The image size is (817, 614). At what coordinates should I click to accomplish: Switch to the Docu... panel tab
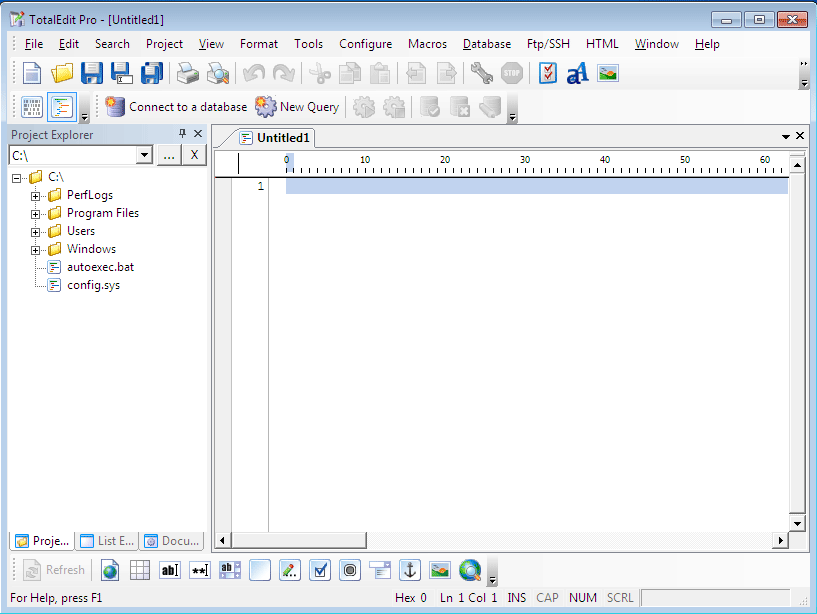pyautogui.click(x=172, y=541)
